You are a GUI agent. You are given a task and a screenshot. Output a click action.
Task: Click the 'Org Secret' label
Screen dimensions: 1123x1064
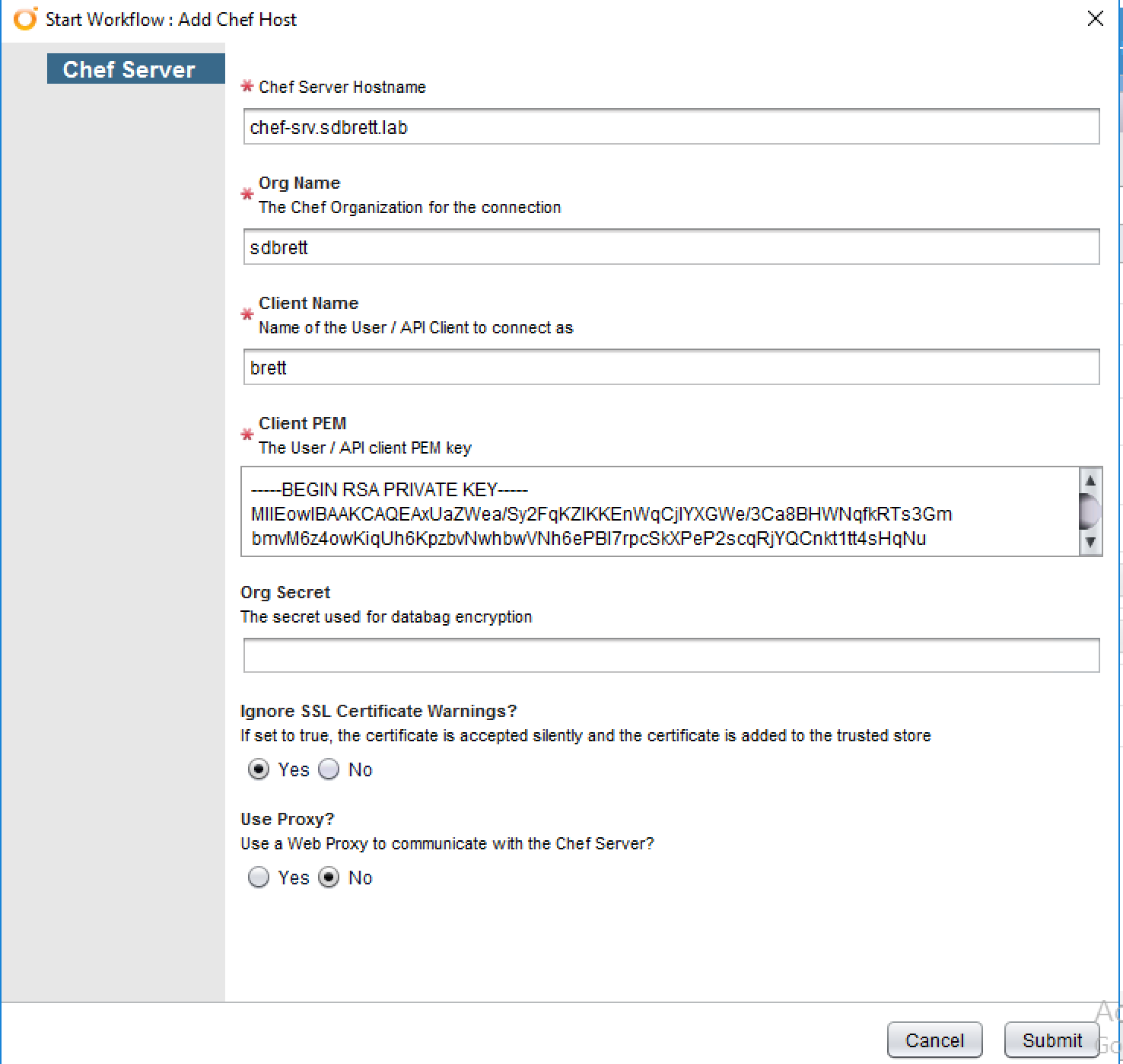285,592
